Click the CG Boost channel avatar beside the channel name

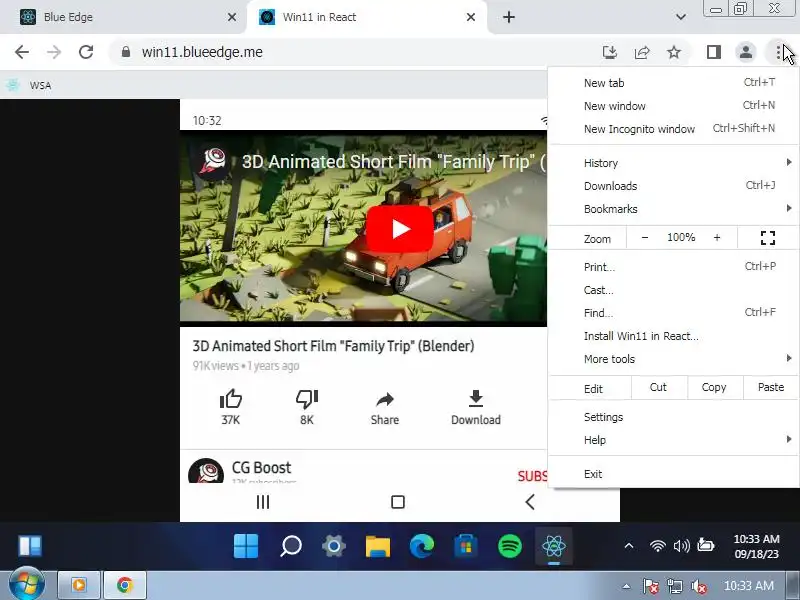pyautogui.click(x=206, y=472)
